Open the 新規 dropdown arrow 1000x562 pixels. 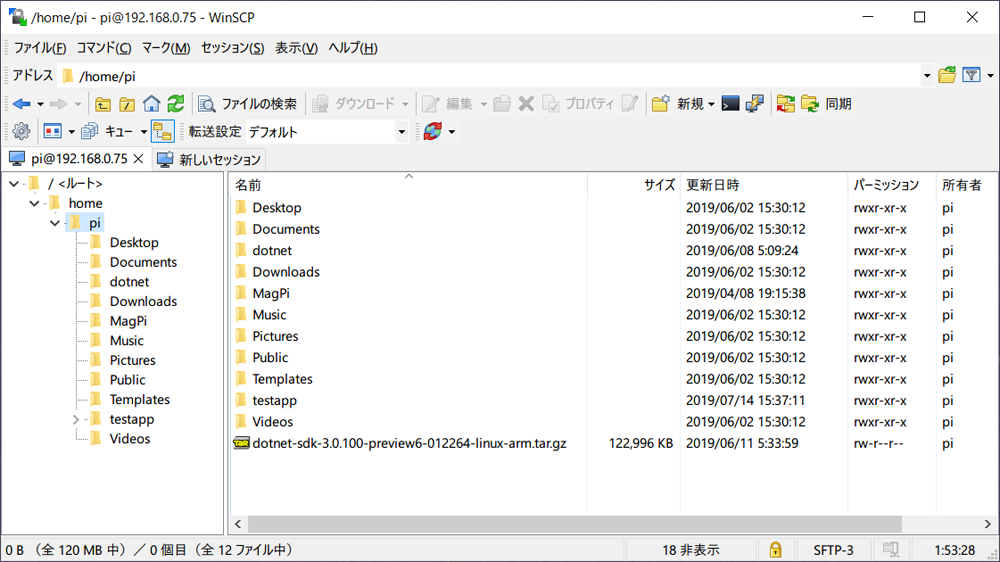711,104
